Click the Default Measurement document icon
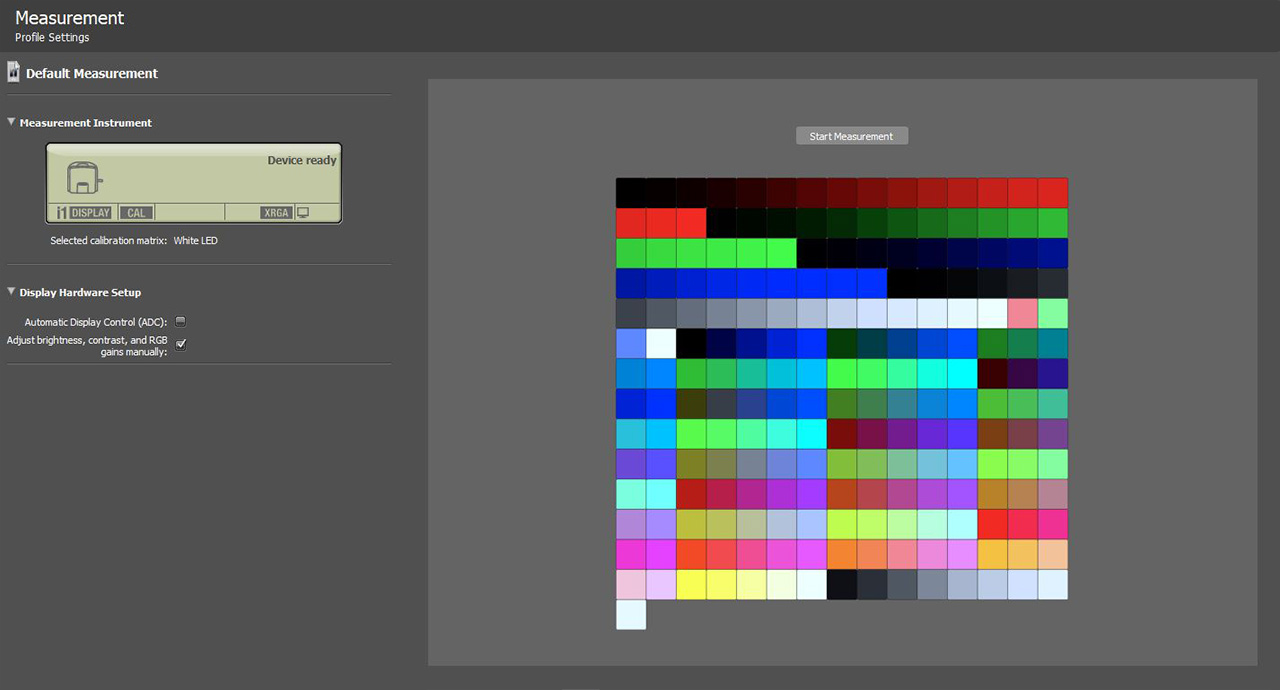The height and width of the screenshot is (690, 1280). tap(13, 72)
